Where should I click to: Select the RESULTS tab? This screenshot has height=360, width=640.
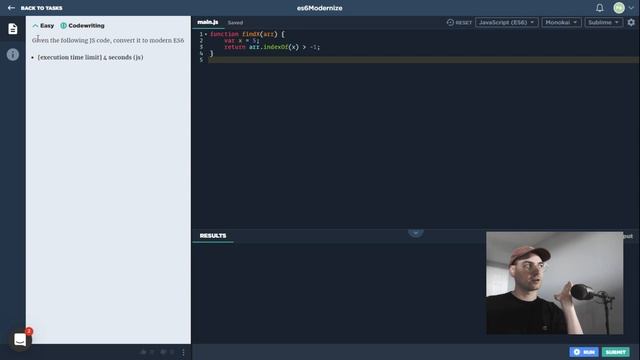pos(213,236)
